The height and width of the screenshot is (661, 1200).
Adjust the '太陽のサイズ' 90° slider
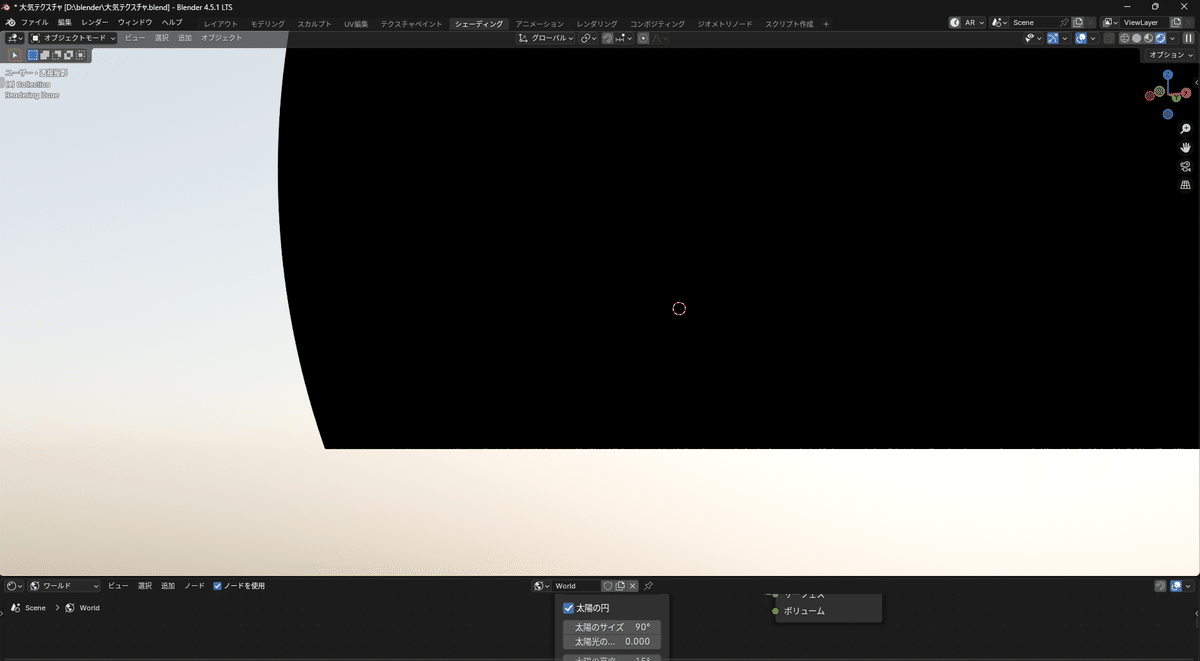tap(612, 627)
